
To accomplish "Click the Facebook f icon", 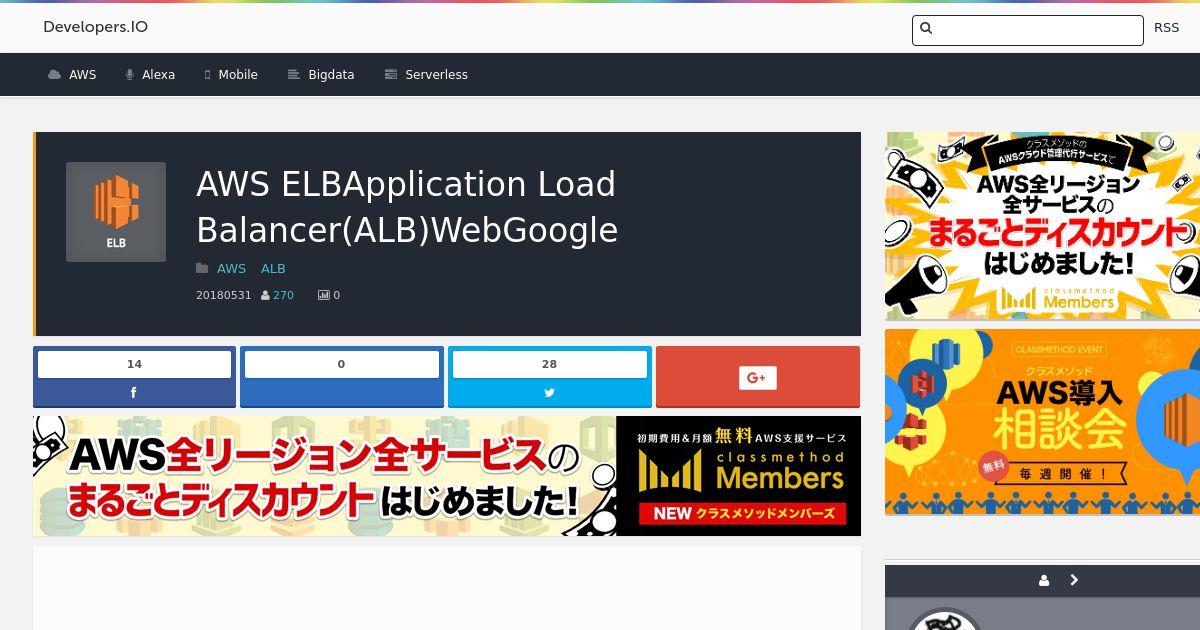I will coord(134,393).
